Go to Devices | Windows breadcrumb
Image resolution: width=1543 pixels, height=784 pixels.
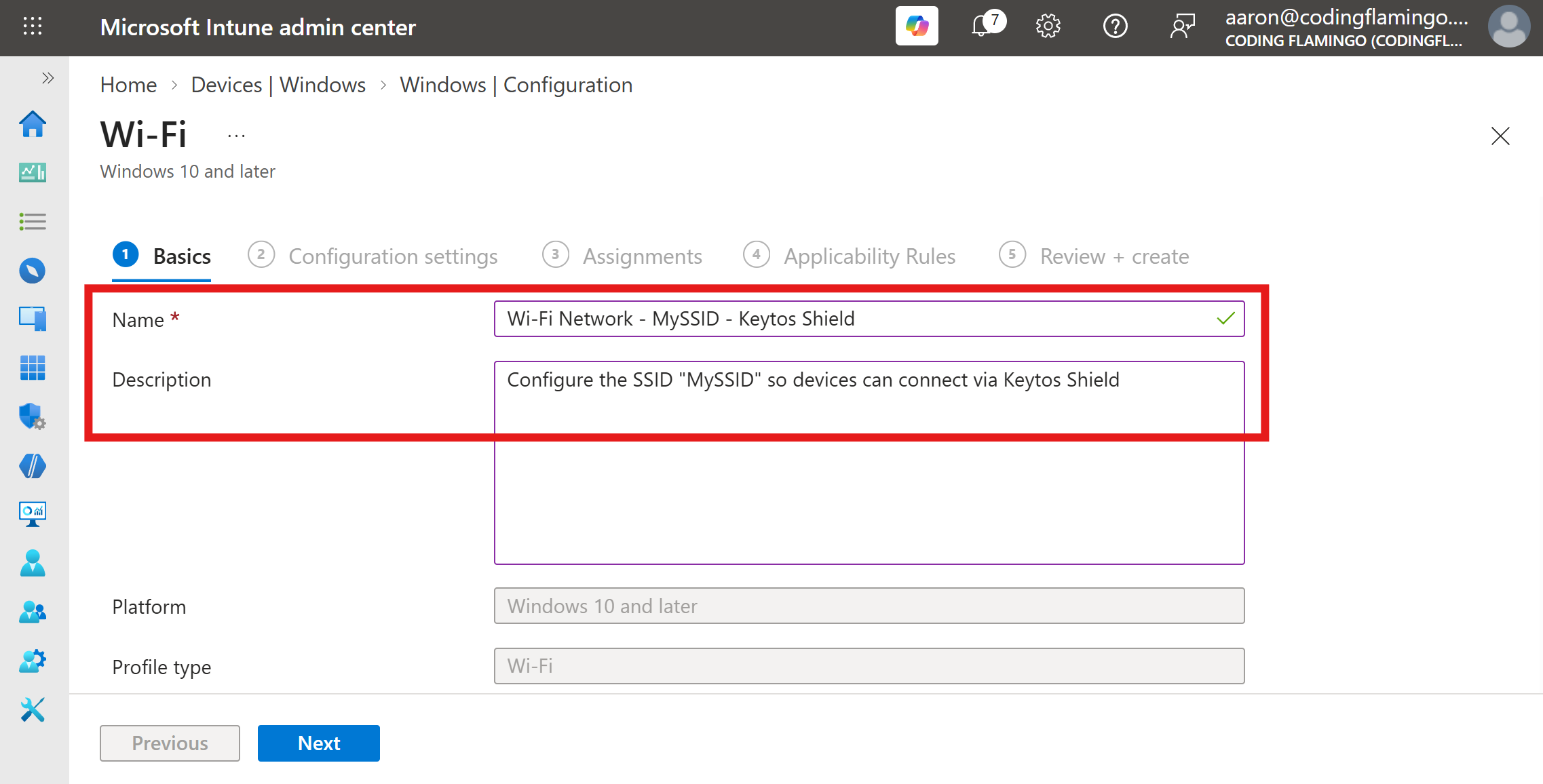(x=278, y=85)
